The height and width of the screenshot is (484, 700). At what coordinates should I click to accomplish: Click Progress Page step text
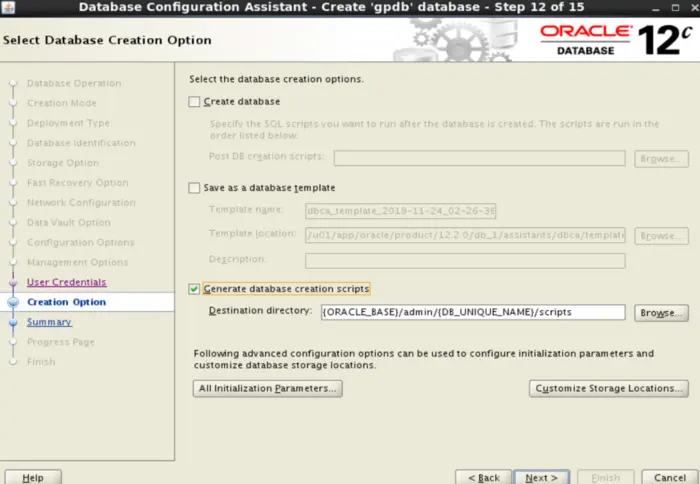click(x=61, y=342)
